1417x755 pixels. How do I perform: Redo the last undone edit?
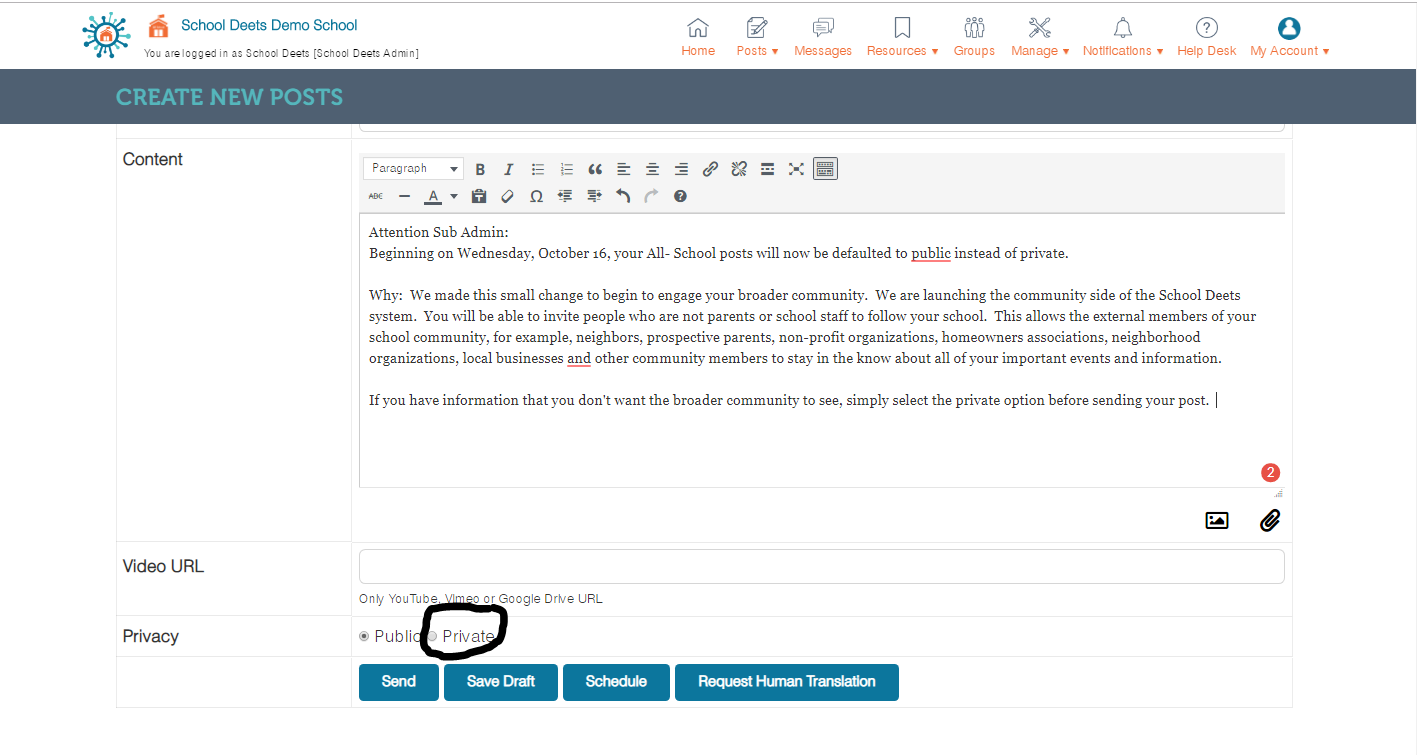point(651,196)
